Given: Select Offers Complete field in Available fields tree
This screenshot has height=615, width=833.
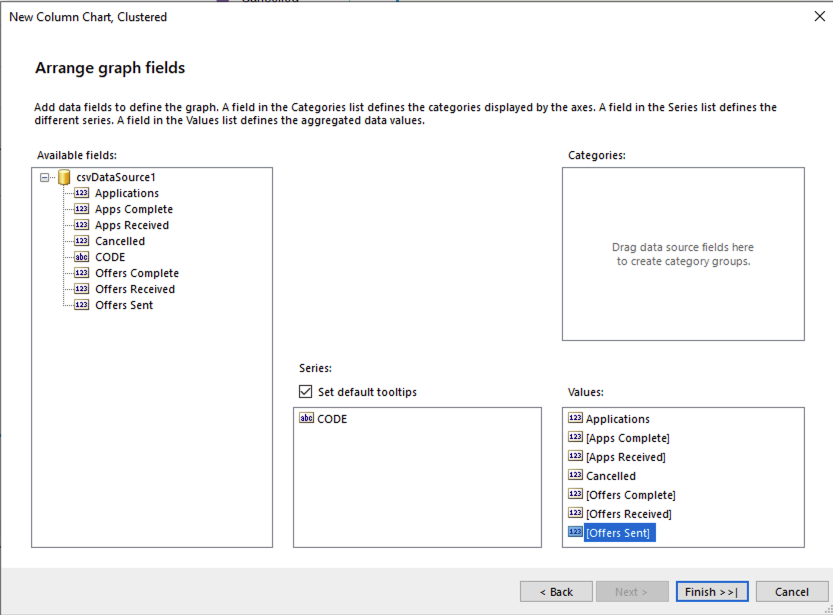Looking at the screenshot, I should tap(137, 273).
